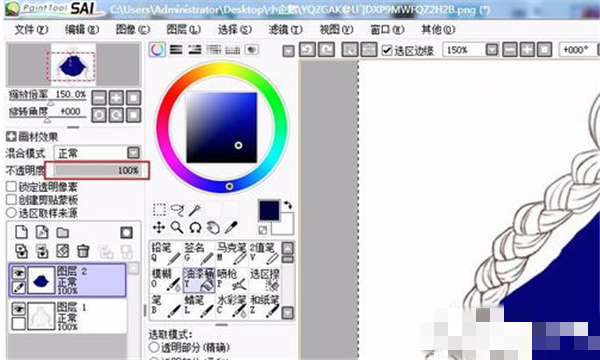
Task: Select 选区取样来源 radio option
Action: (x=11, y=213)
